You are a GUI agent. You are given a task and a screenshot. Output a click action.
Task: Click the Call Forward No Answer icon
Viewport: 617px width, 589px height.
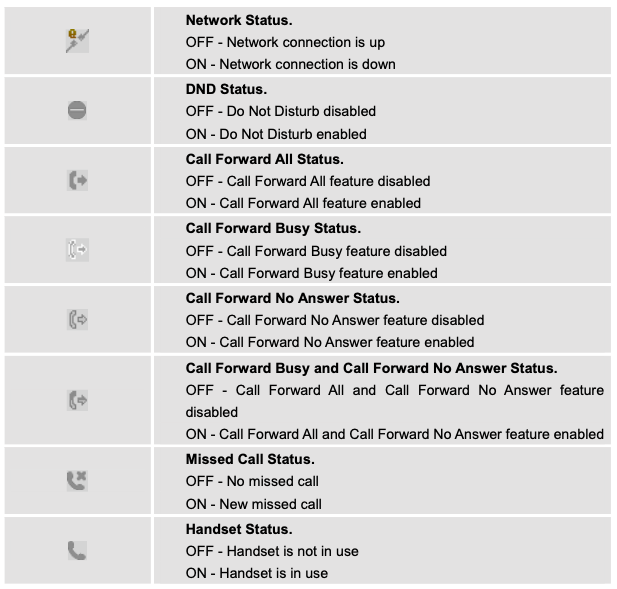[77, 321]
